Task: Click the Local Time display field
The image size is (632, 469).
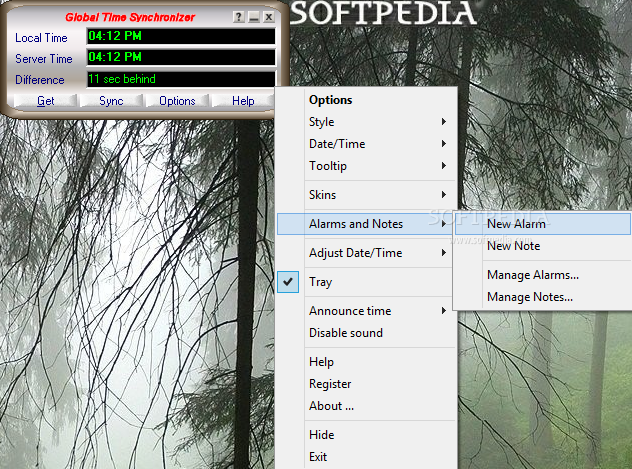Action: [181, 36]
